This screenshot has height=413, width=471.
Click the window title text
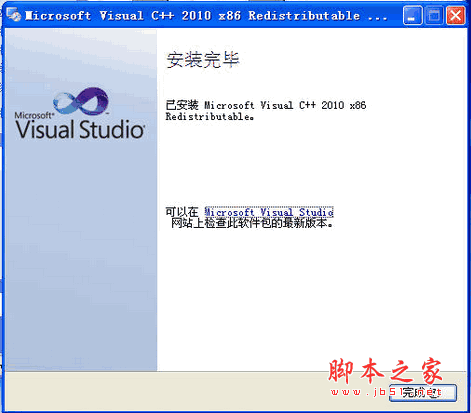tap(206, 16)
